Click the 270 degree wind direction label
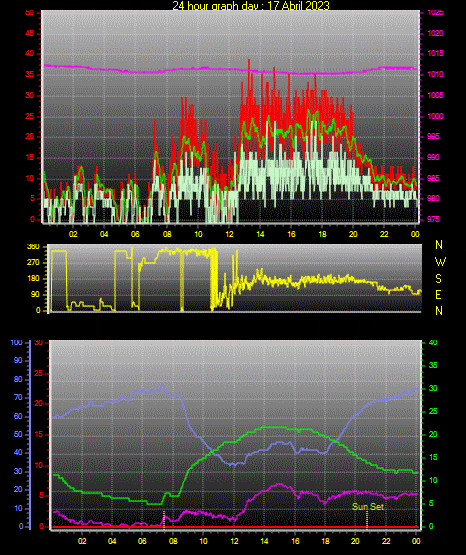 (33, 263)
